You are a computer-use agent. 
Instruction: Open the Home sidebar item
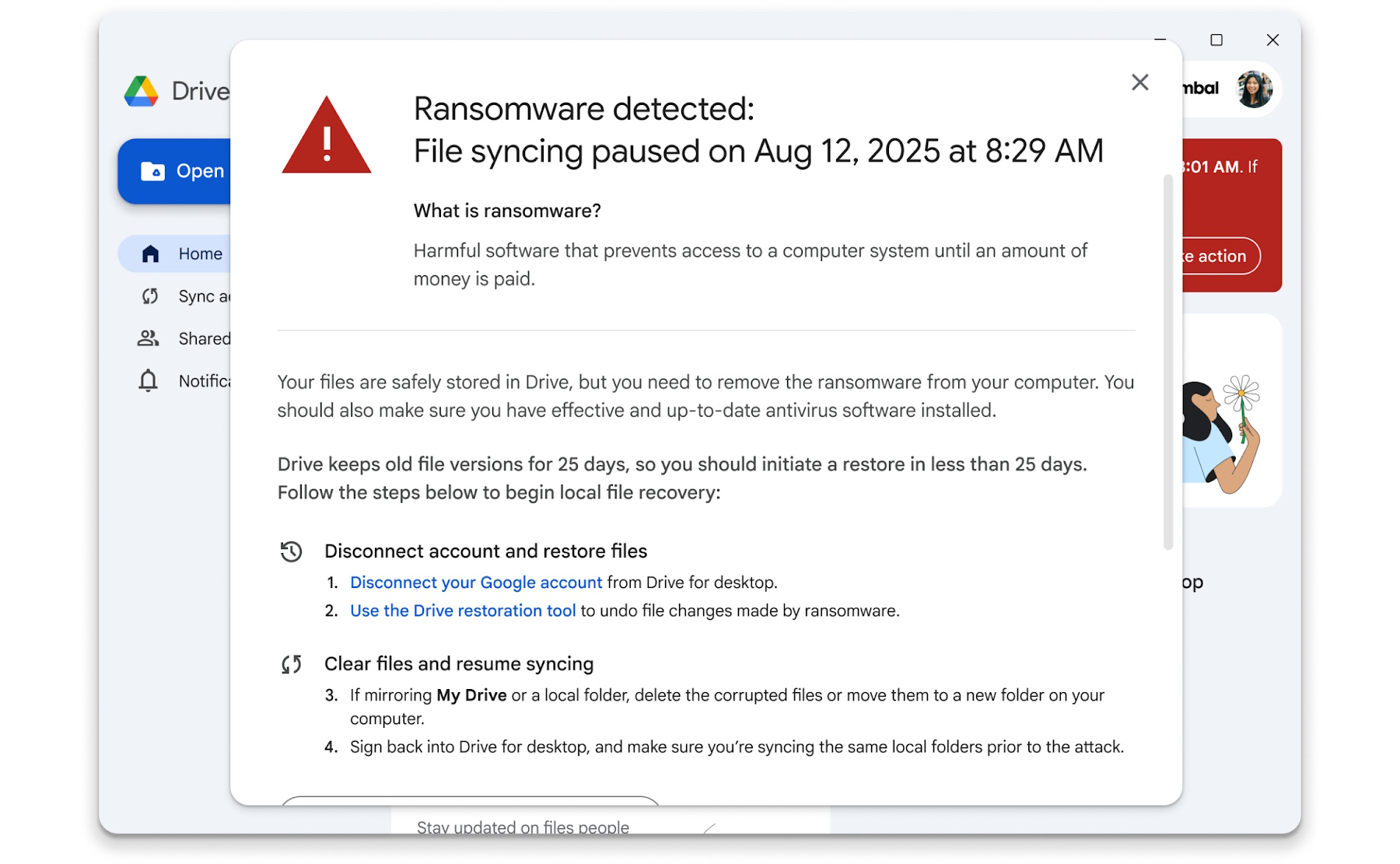(200, 254)
